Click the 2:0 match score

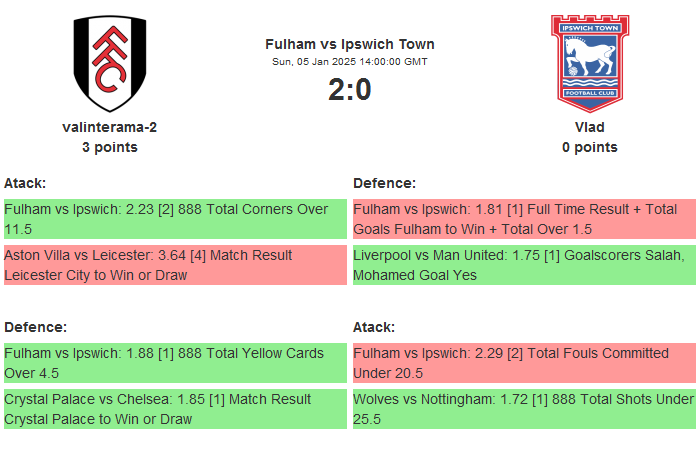(350, 90)
